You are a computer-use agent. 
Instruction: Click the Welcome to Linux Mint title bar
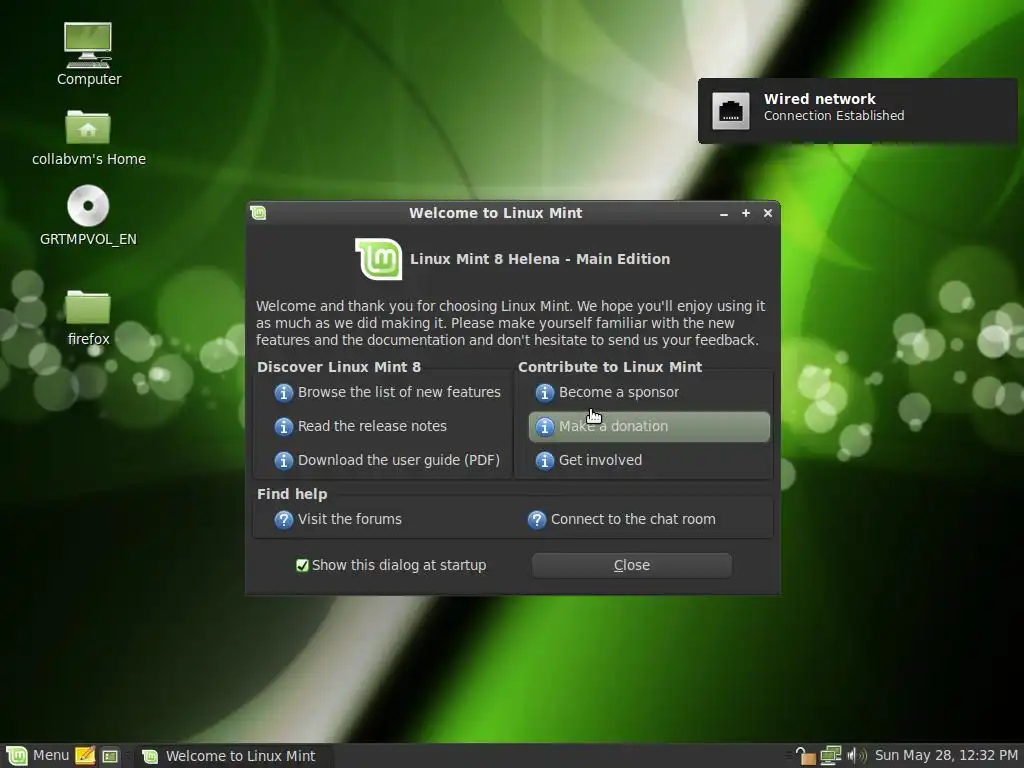point(495,213)
